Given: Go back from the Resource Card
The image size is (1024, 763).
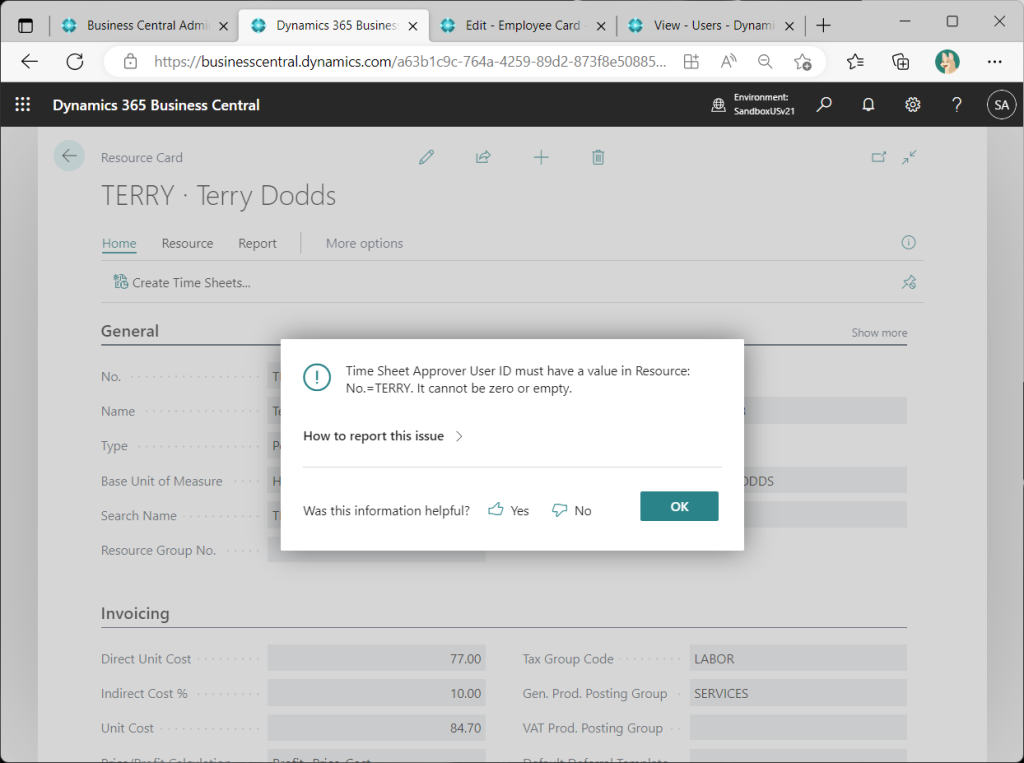Looking at the screenshot, I should pyautogui.click(x=69, y=156).
